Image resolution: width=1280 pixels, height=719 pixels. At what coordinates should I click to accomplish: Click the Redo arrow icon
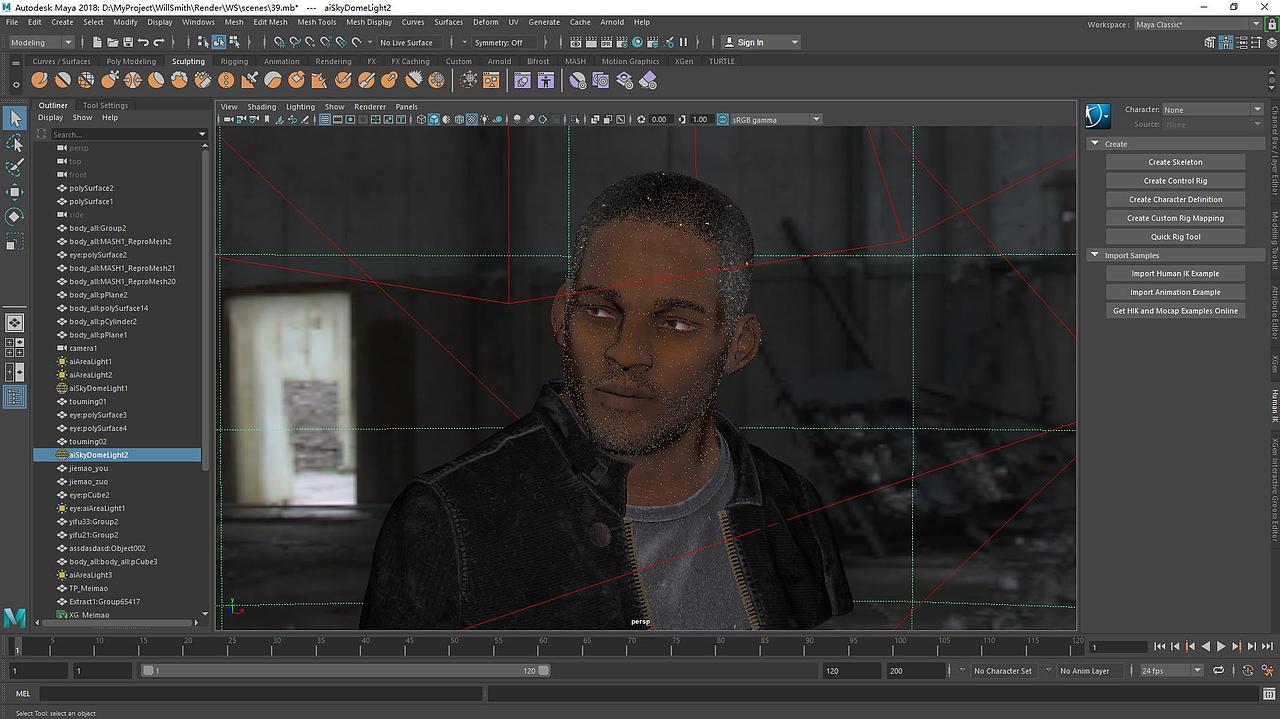pos(158,42)
